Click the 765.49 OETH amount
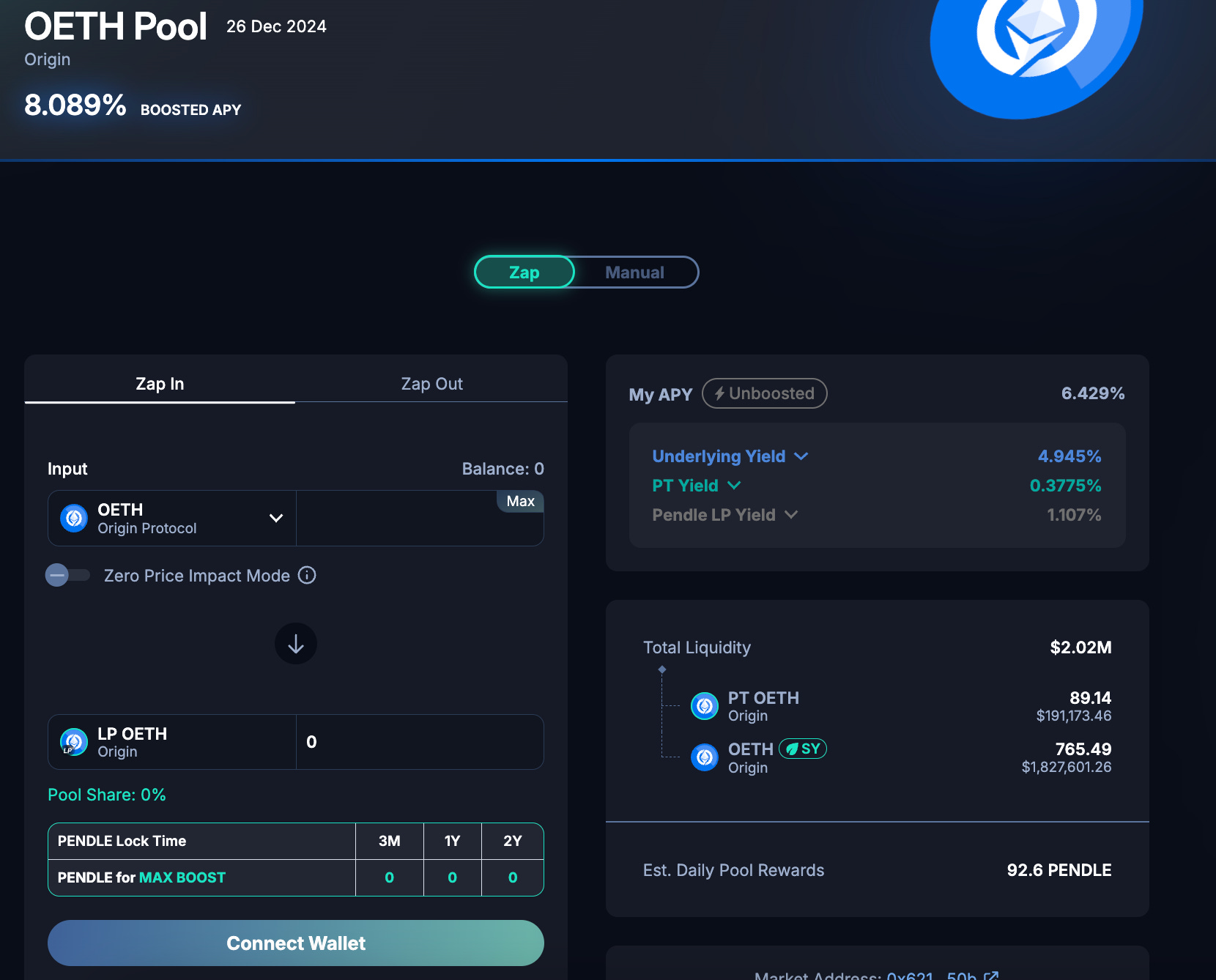1216x980 pixels. pyautogui.click(x=1083, y=749)
